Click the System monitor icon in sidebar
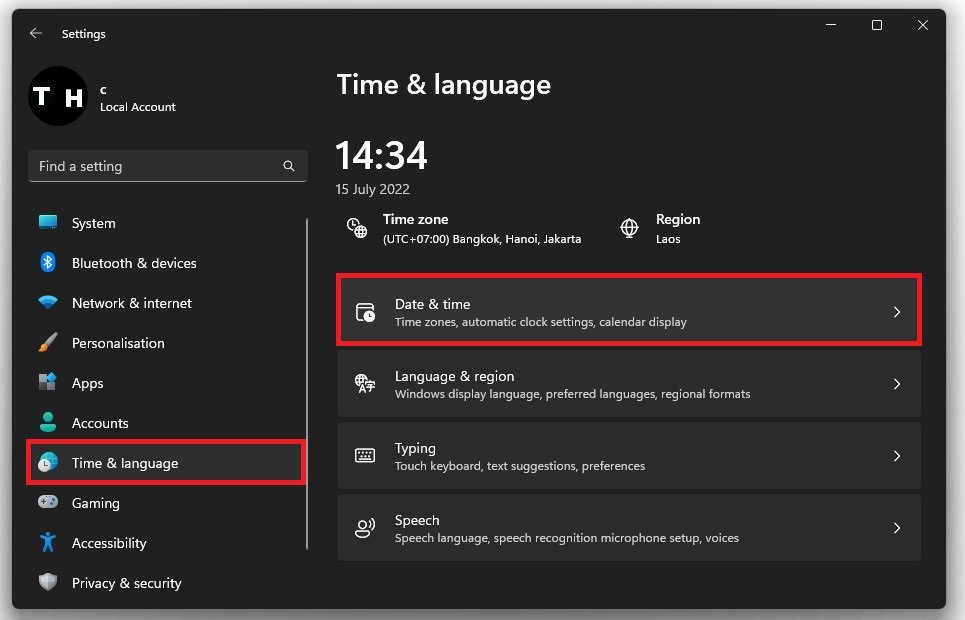This screenshot has height=620, width=965. [x=48, y=222]
